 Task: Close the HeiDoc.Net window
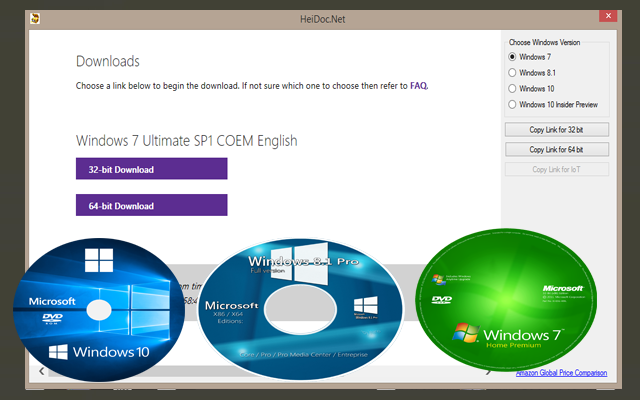[608, 16]
